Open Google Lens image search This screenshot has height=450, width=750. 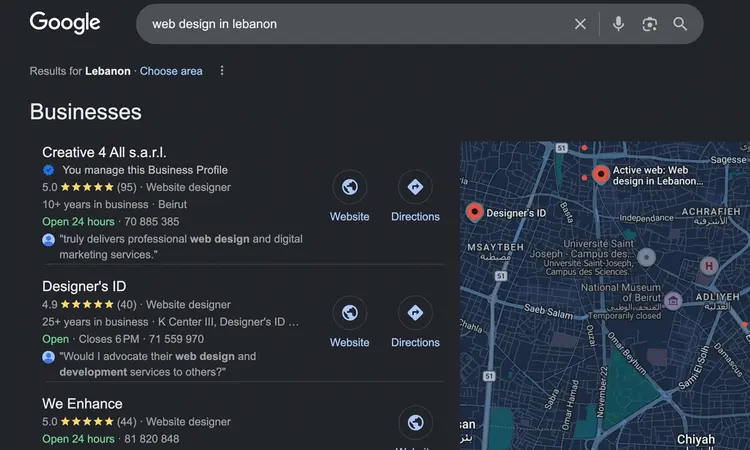pyautogui.click(x=650, y=24)
